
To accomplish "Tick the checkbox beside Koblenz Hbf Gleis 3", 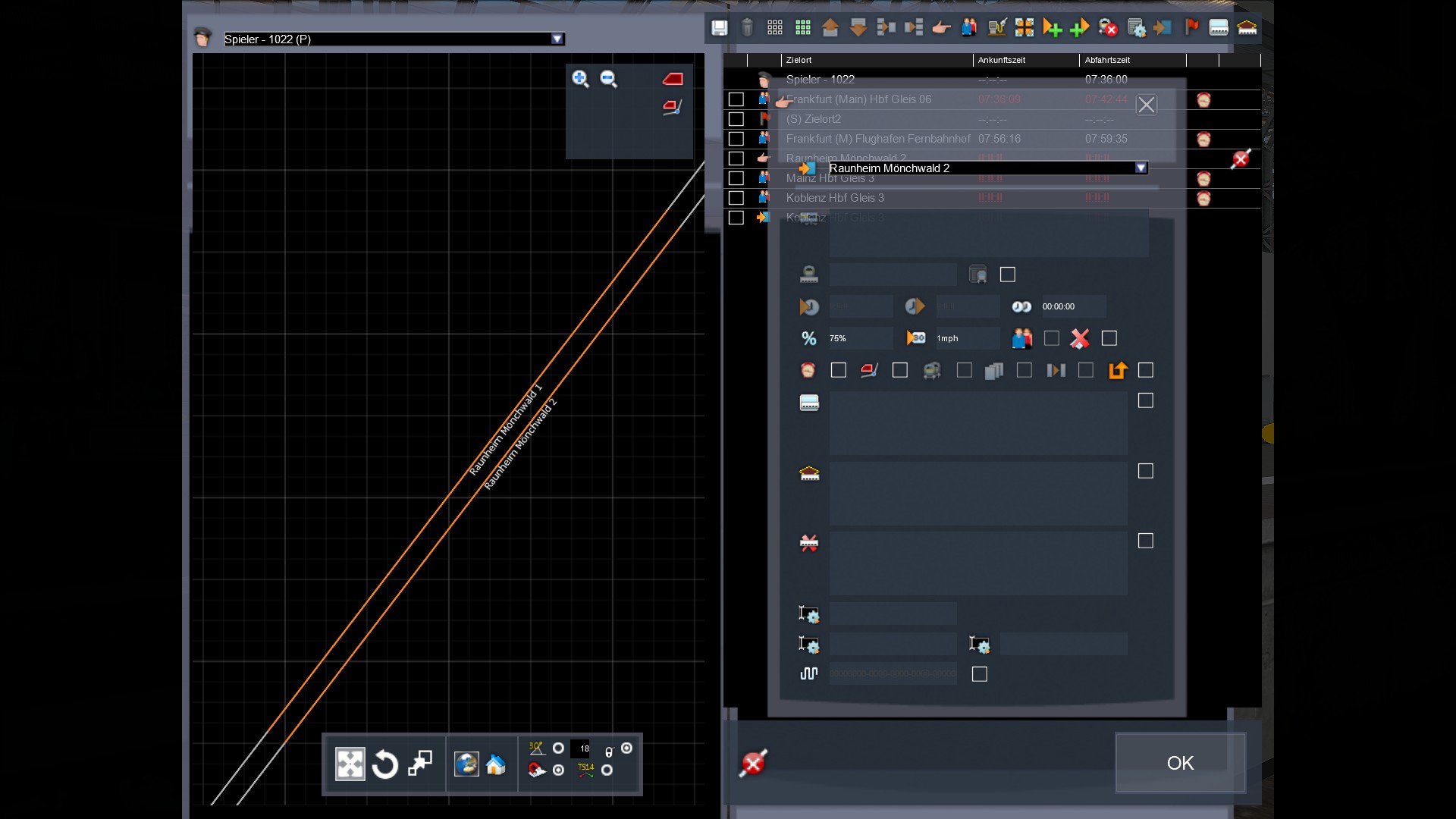I will [736, 198].
